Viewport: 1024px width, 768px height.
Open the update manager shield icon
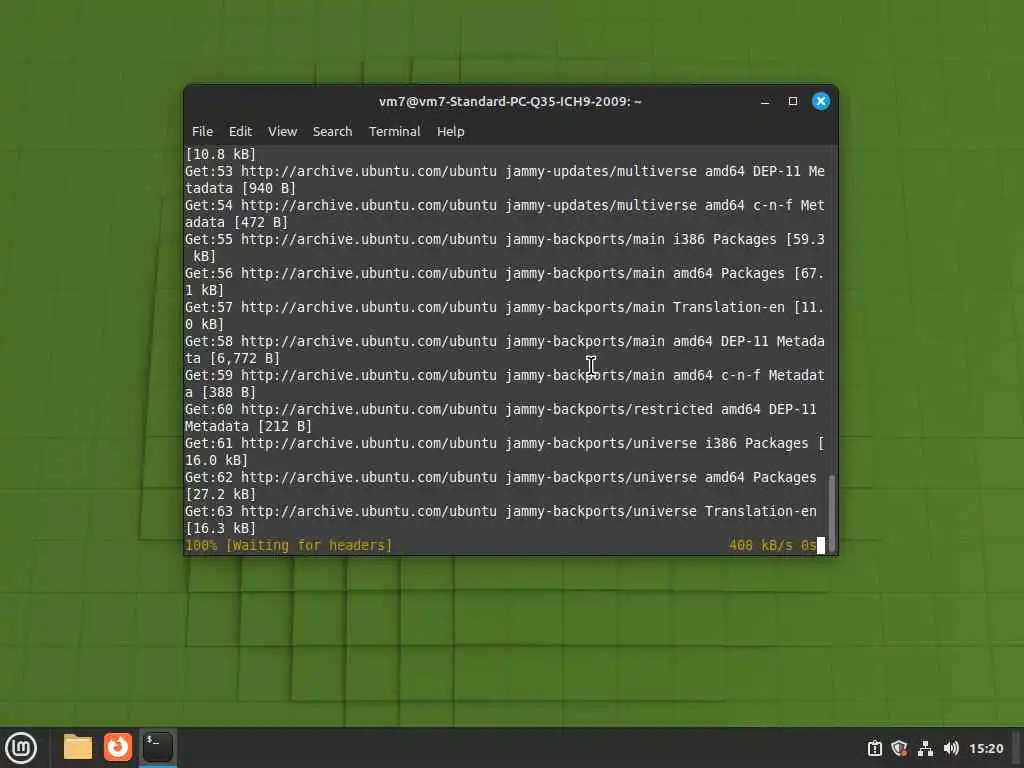(899, 748)
